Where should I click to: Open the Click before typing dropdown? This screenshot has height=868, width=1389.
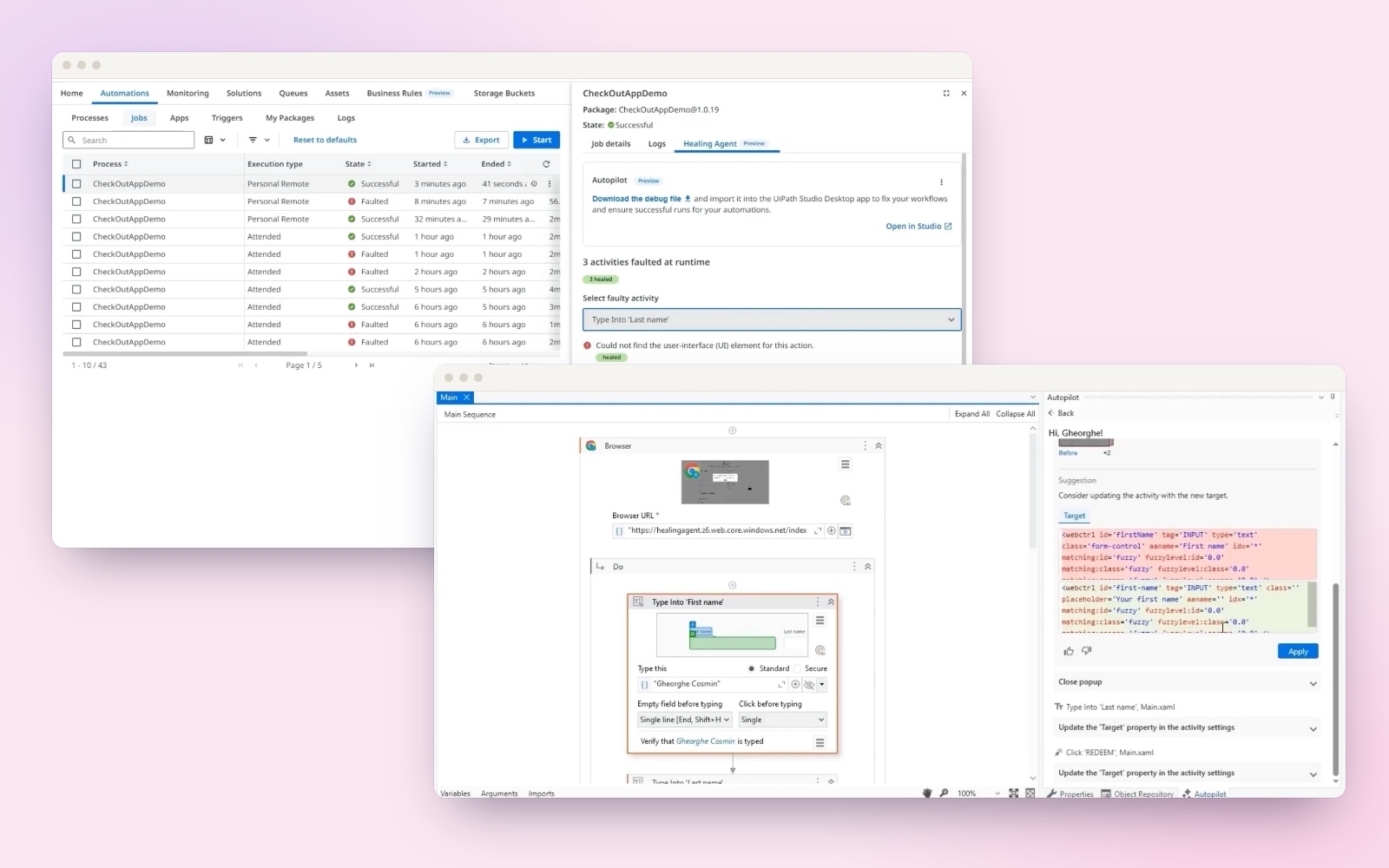point(782,720)
